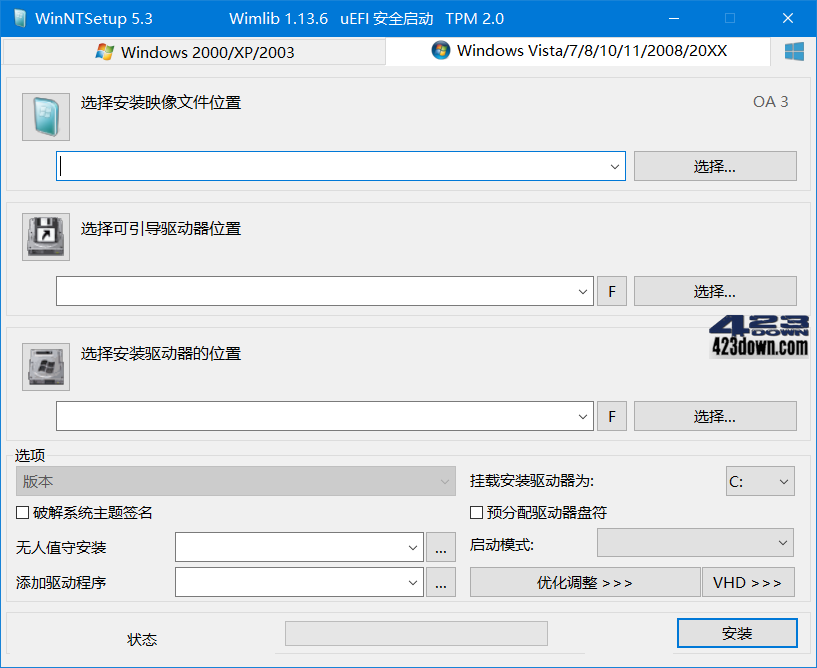
Task: Expand the 启动模式 boot mode dropdown
Action: [694, 542]
